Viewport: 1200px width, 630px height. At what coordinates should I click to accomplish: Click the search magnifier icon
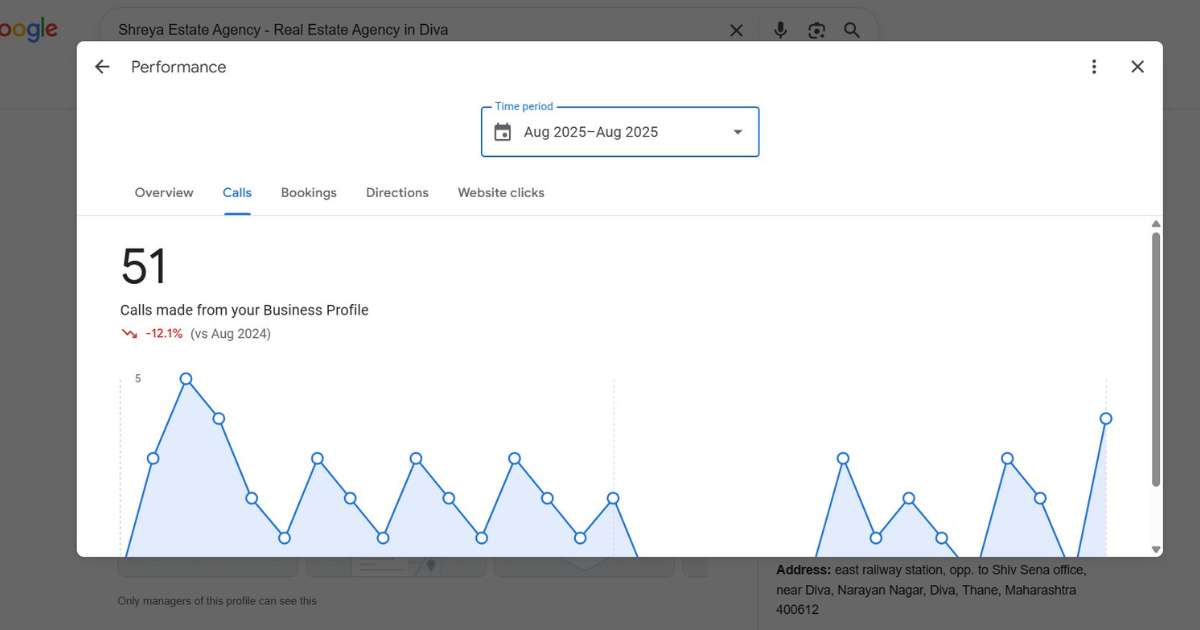pos(852,30)
